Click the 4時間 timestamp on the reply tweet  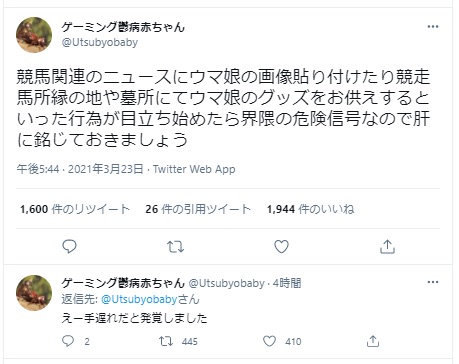[287, 283]
